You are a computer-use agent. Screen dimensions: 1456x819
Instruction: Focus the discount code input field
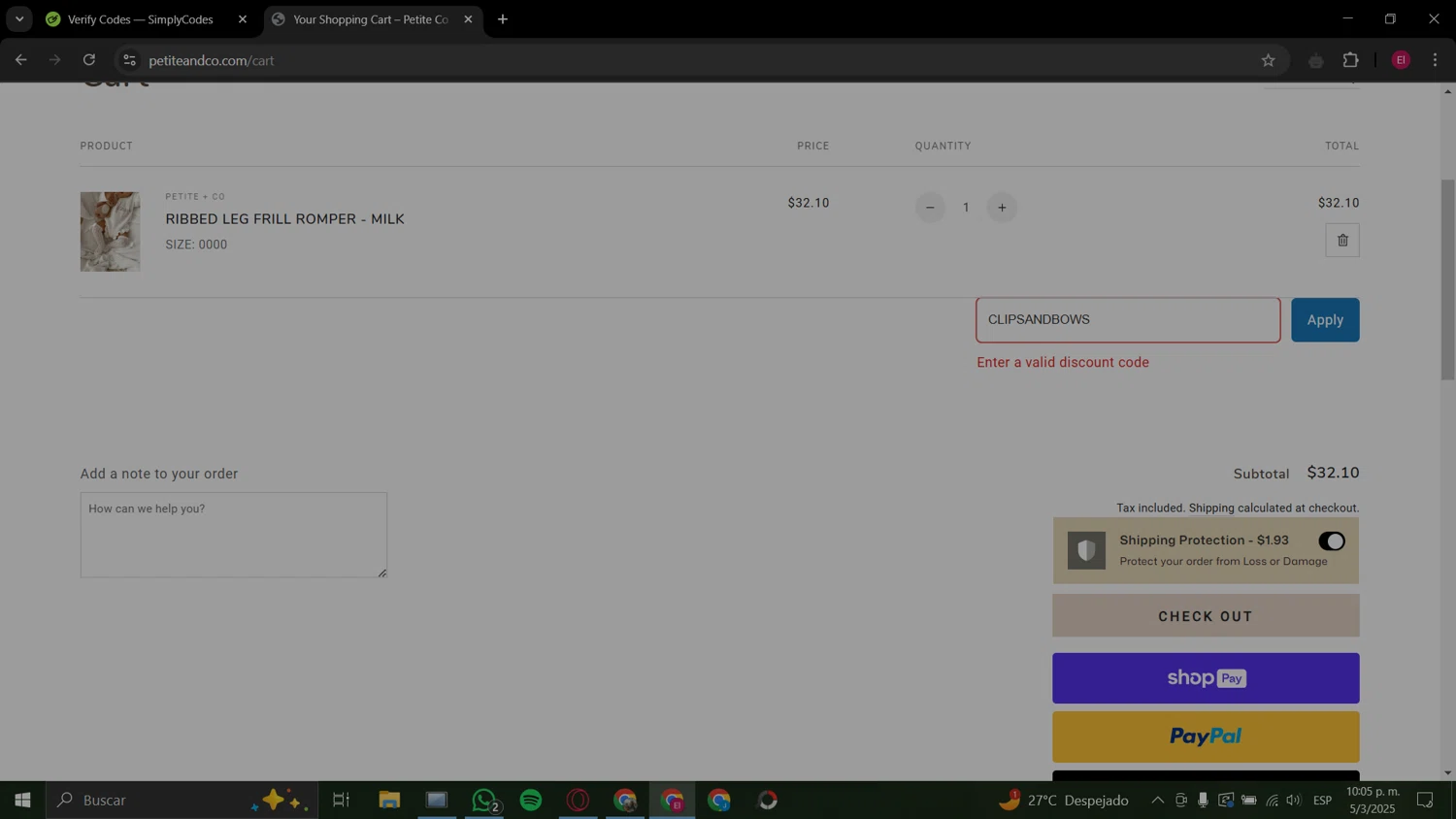pos(1128,320)
